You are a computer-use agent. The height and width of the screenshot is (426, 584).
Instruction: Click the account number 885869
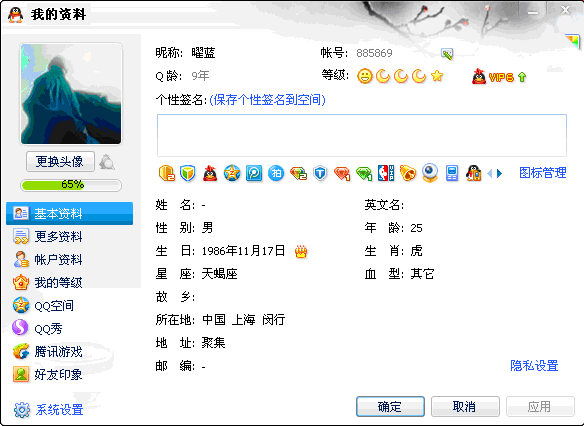coord(374,53)
